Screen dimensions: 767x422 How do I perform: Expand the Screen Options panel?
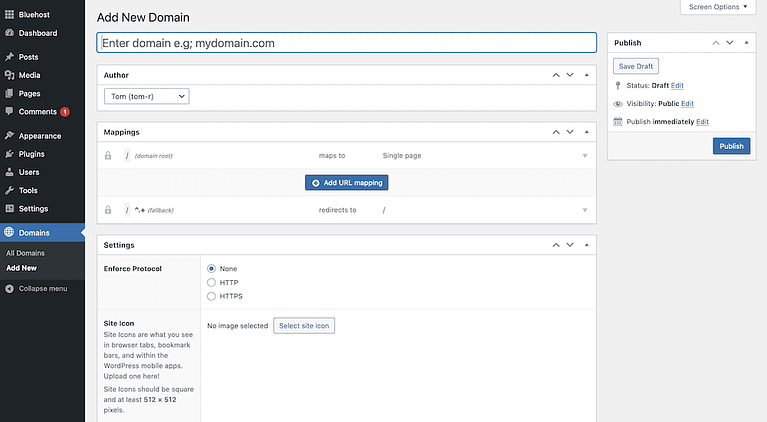(x=718, y=7)
